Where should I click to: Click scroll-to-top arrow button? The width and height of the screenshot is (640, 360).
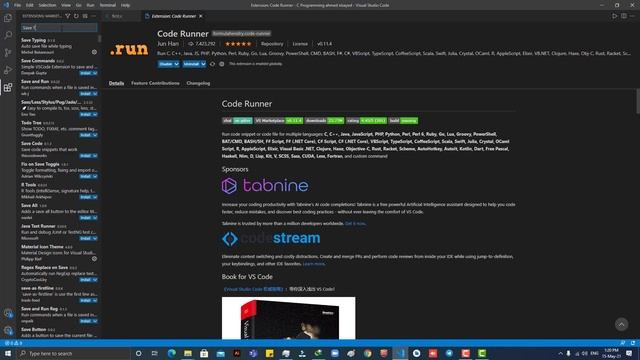click(621, 324)
